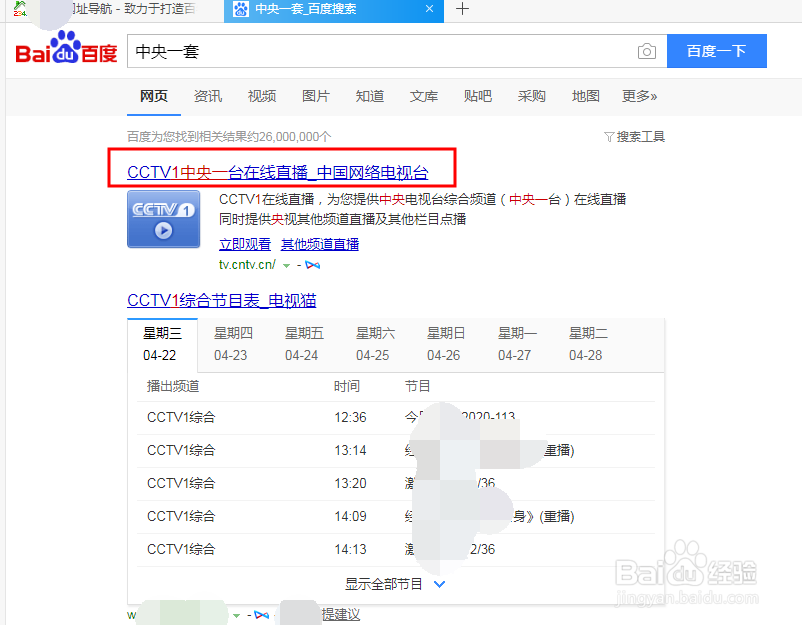Select the 视频 search category
This screenshot has height=625, width=802.
pos(262,96)
